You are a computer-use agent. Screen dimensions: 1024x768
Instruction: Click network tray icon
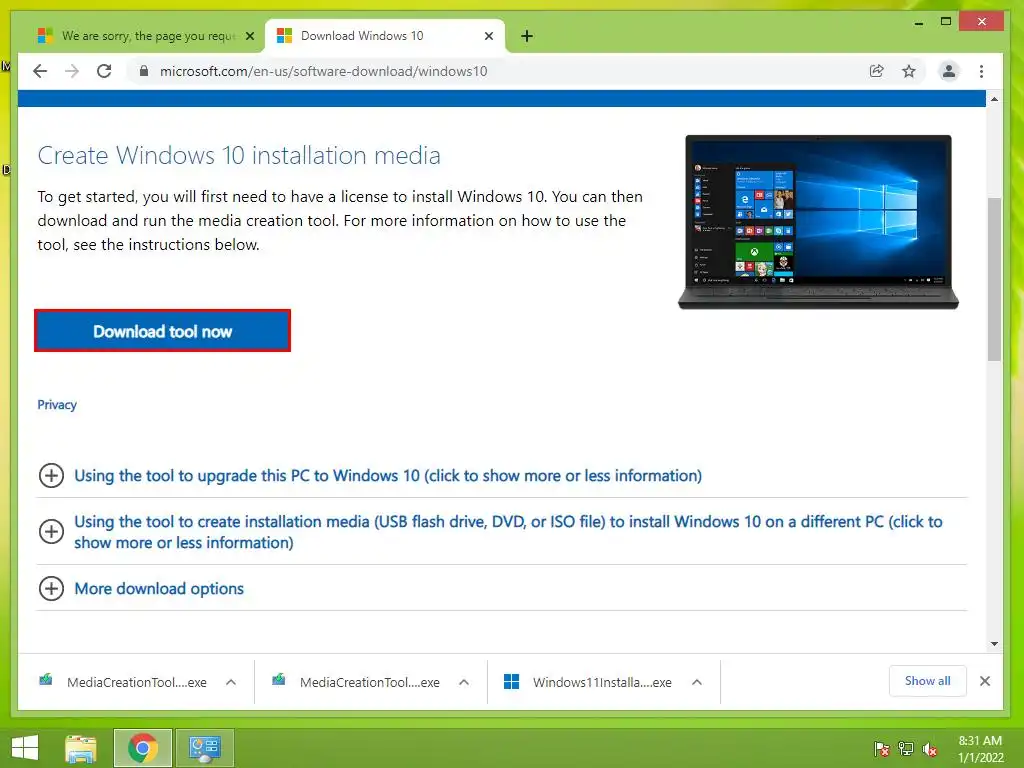[906, 749]
